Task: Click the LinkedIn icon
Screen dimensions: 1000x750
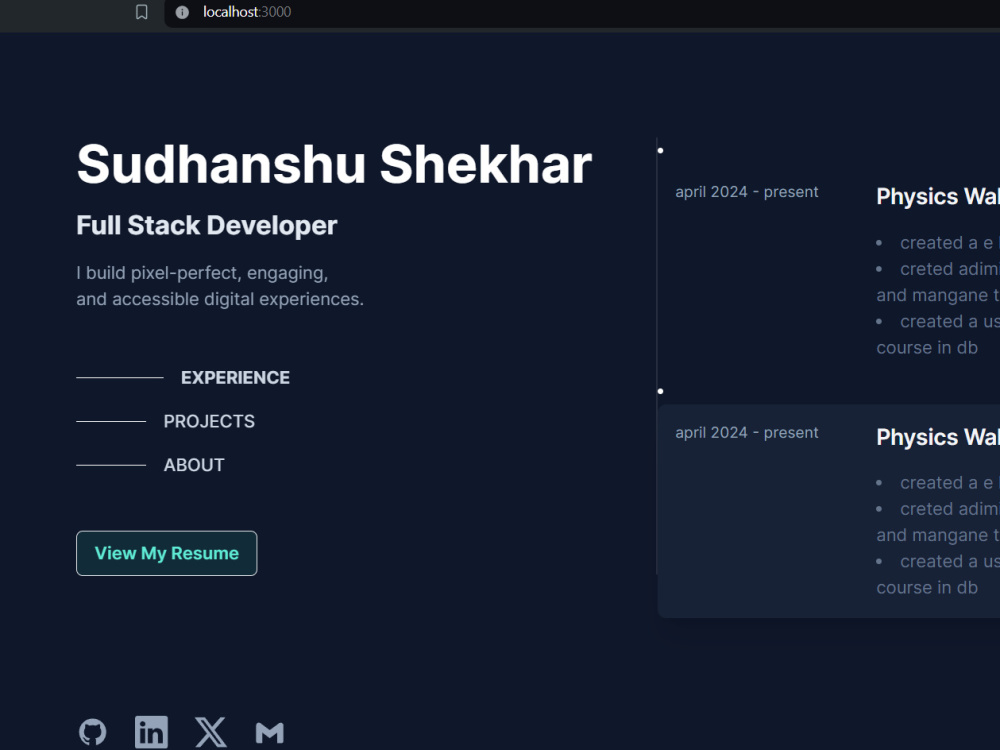Action: coord(151,731)
